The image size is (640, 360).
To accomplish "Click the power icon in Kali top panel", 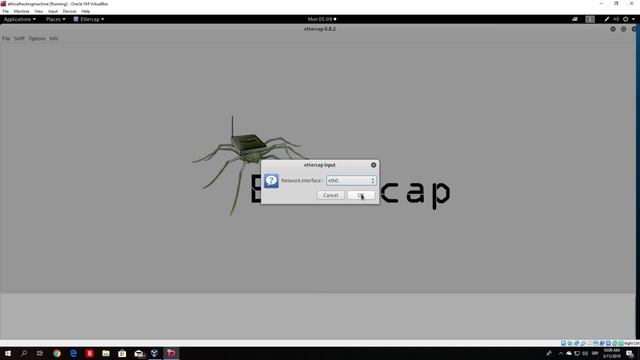I will click(x=625, y=19).
